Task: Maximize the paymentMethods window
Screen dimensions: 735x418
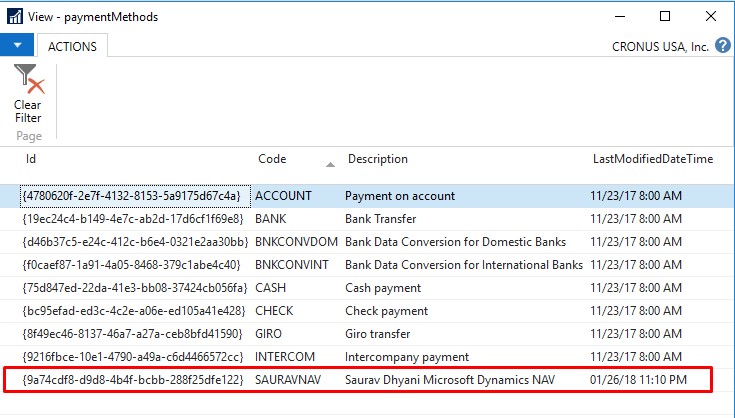Action: (x=665, y=16)
